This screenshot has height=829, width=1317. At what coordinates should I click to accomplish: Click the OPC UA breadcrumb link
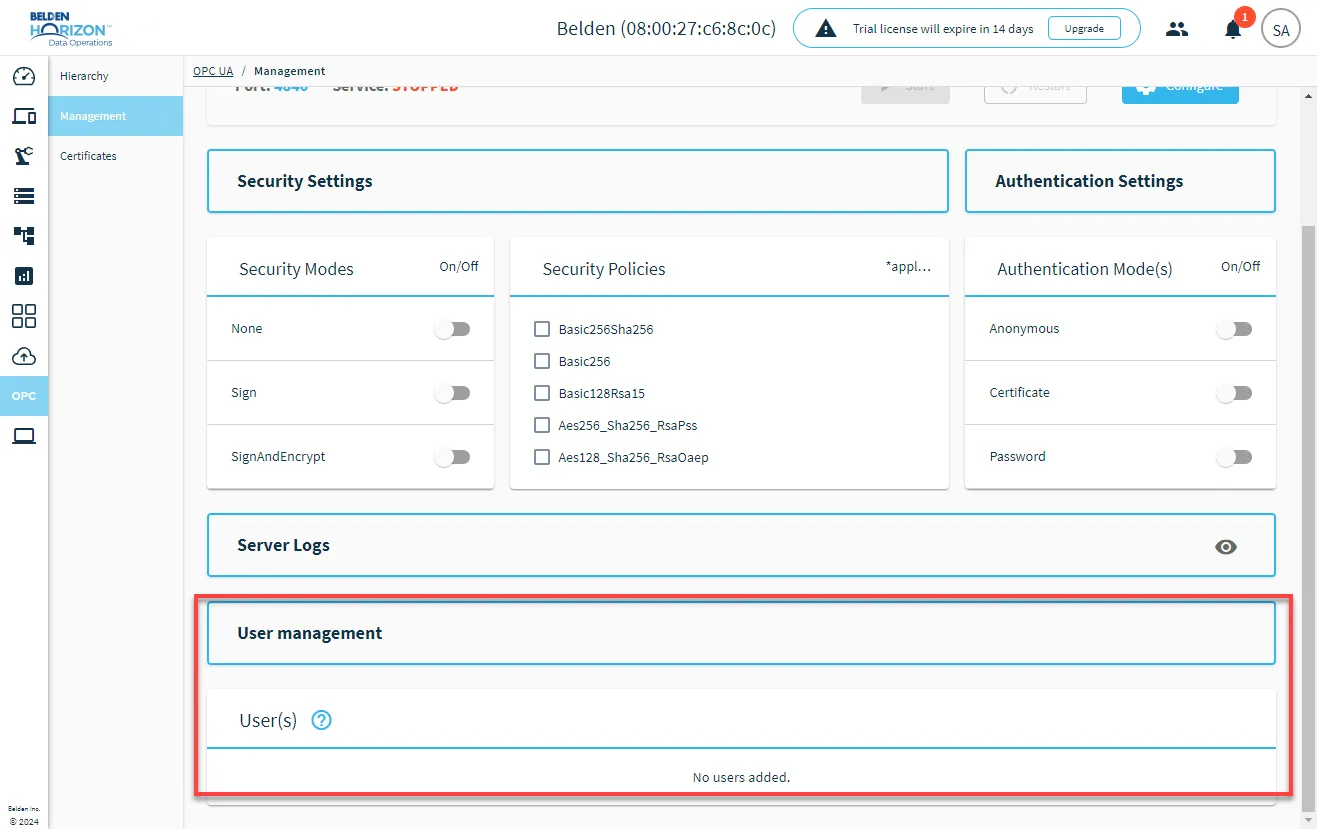213,71
